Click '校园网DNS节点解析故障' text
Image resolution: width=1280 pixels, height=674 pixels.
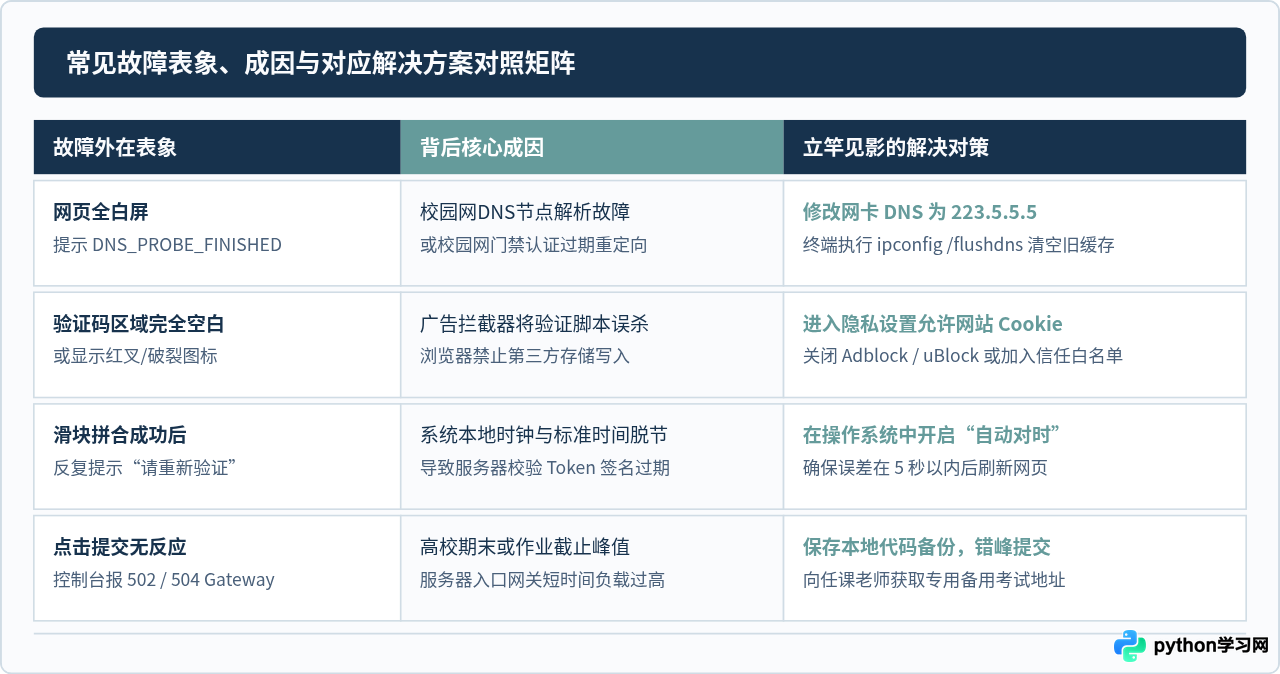point(525,212)
